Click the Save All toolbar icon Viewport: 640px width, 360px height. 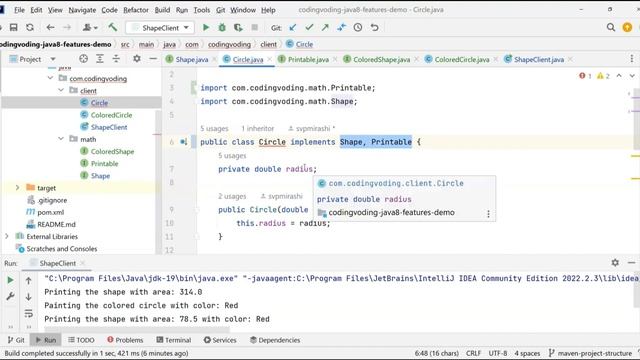(13, 27)
